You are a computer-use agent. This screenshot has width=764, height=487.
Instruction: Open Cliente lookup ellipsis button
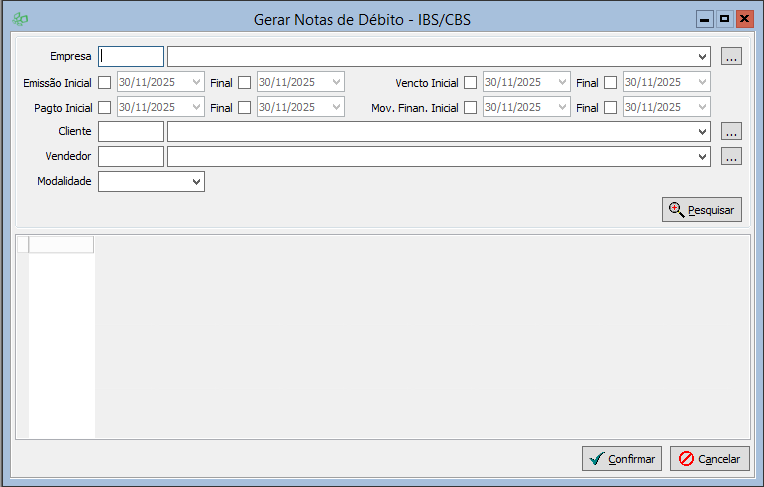tap(731, 131)
